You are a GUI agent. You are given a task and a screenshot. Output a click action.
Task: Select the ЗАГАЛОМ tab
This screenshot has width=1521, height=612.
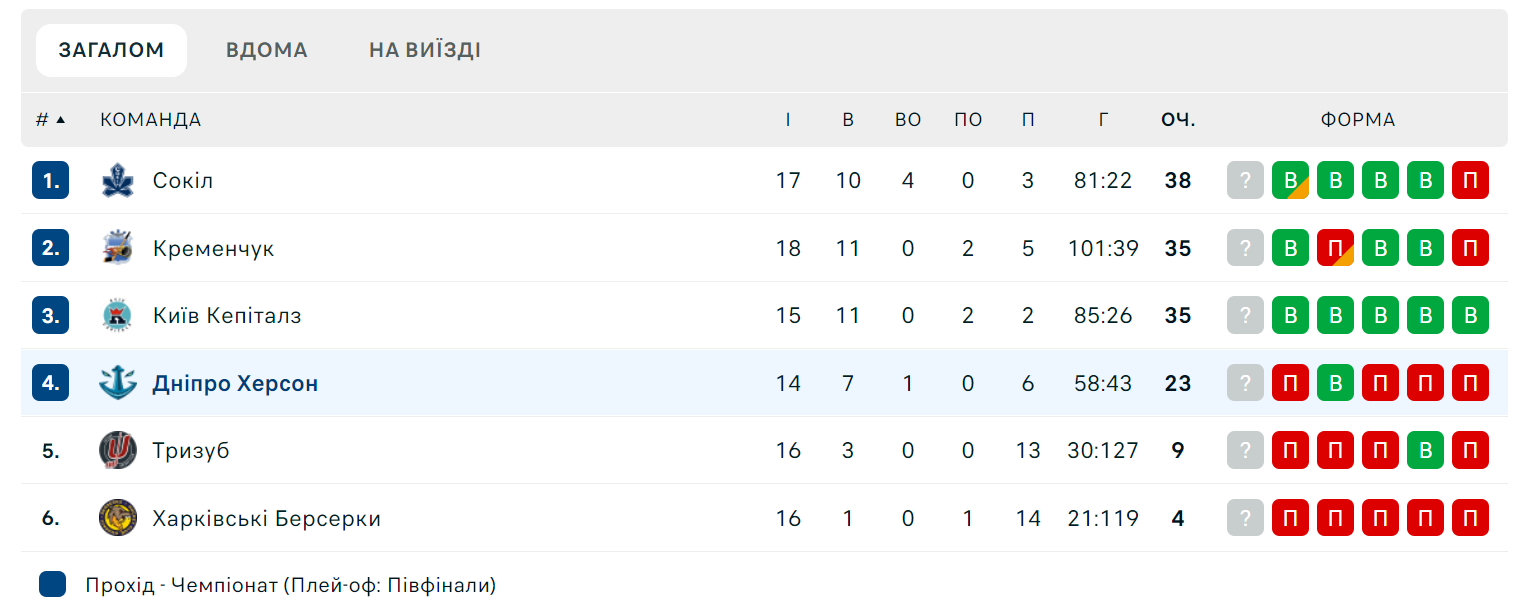111,50
